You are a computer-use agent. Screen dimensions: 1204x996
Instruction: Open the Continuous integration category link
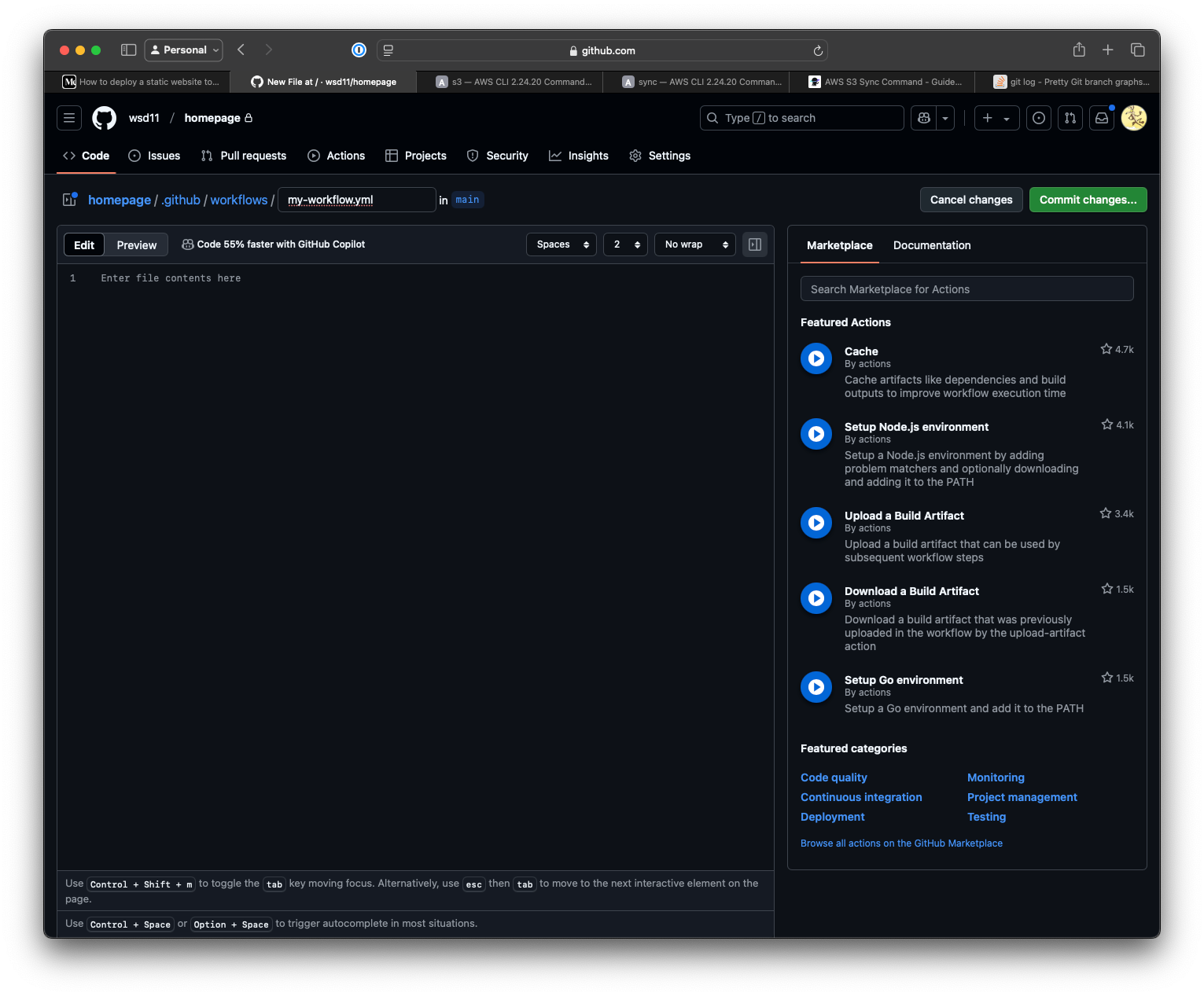861,797
